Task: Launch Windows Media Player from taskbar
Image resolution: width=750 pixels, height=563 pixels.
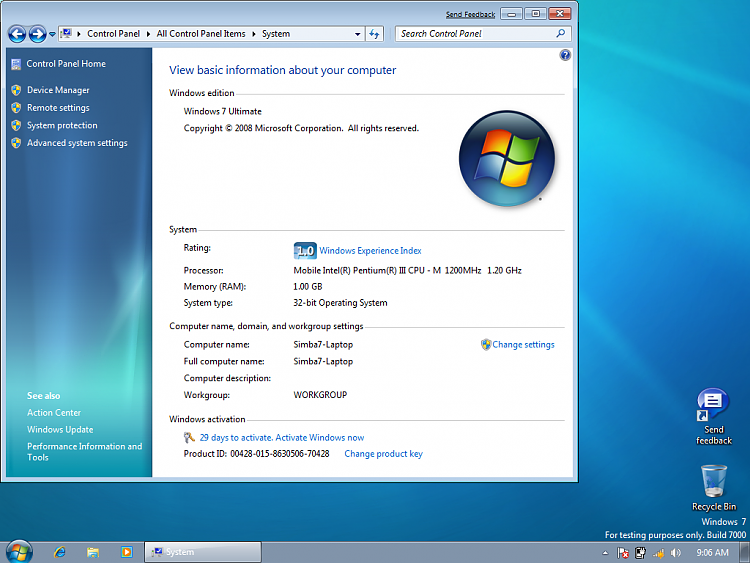Action: tap(126, 552)
